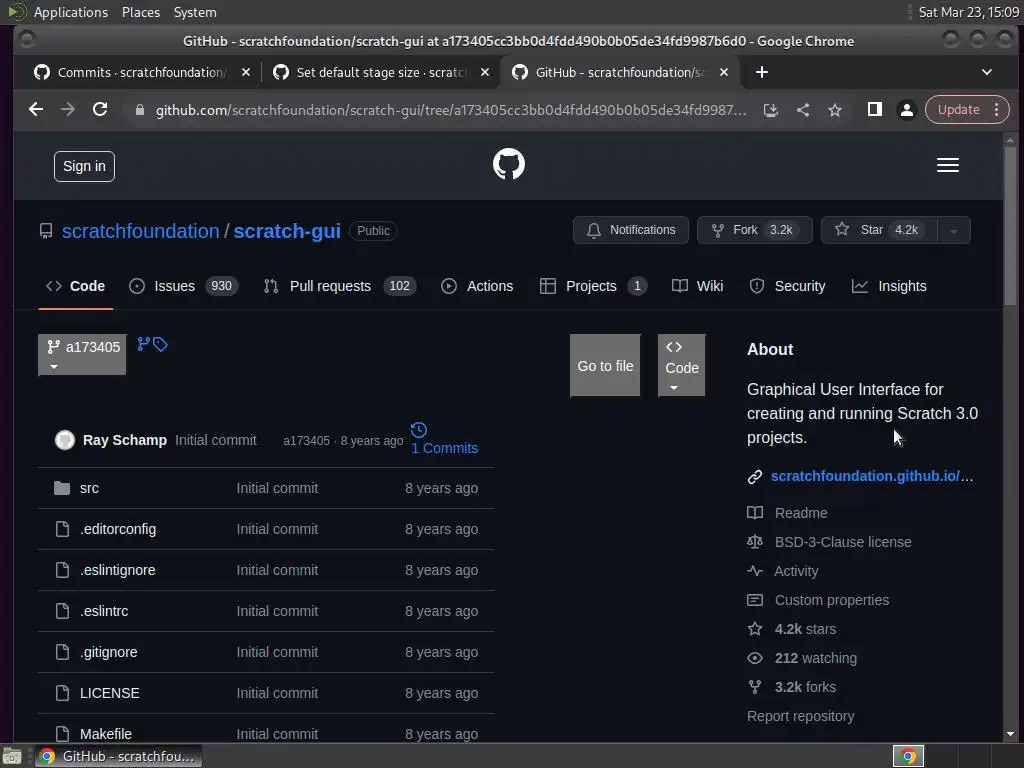Click the Chrome Update button
This screenshot has height=768, width=1024.
[x=958, y=110]
